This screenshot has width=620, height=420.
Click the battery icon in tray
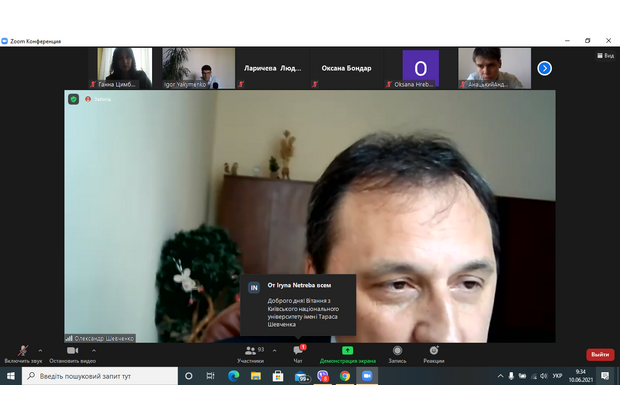[522, 376]
